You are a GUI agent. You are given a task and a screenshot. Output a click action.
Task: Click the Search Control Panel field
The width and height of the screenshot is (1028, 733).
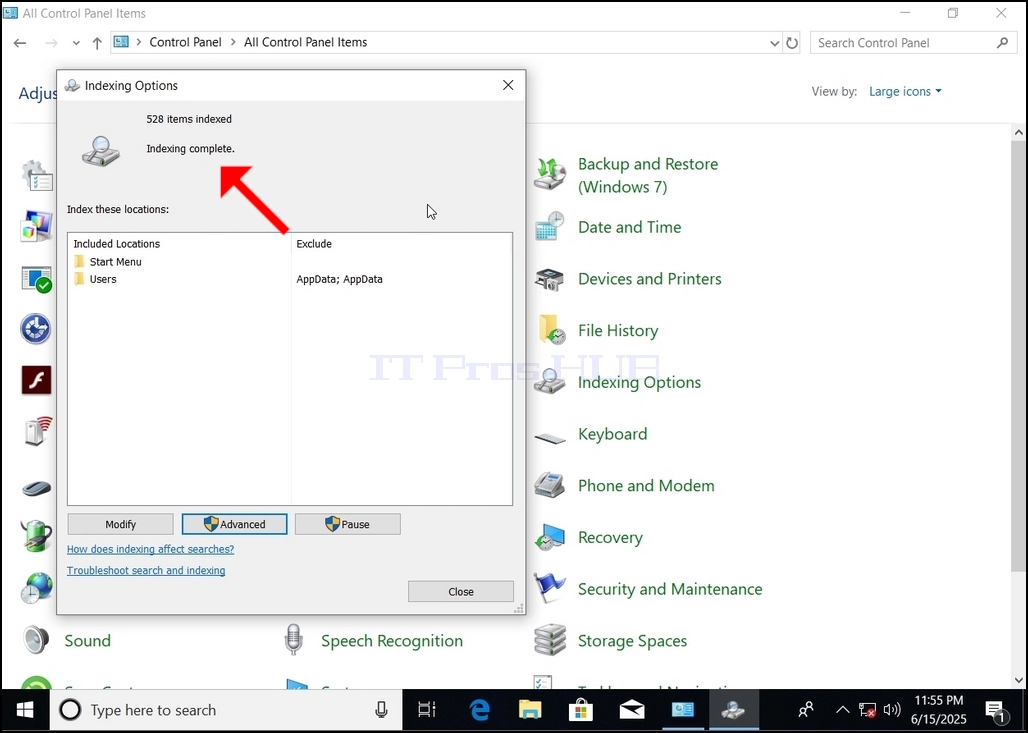click(x=913, y=43)
